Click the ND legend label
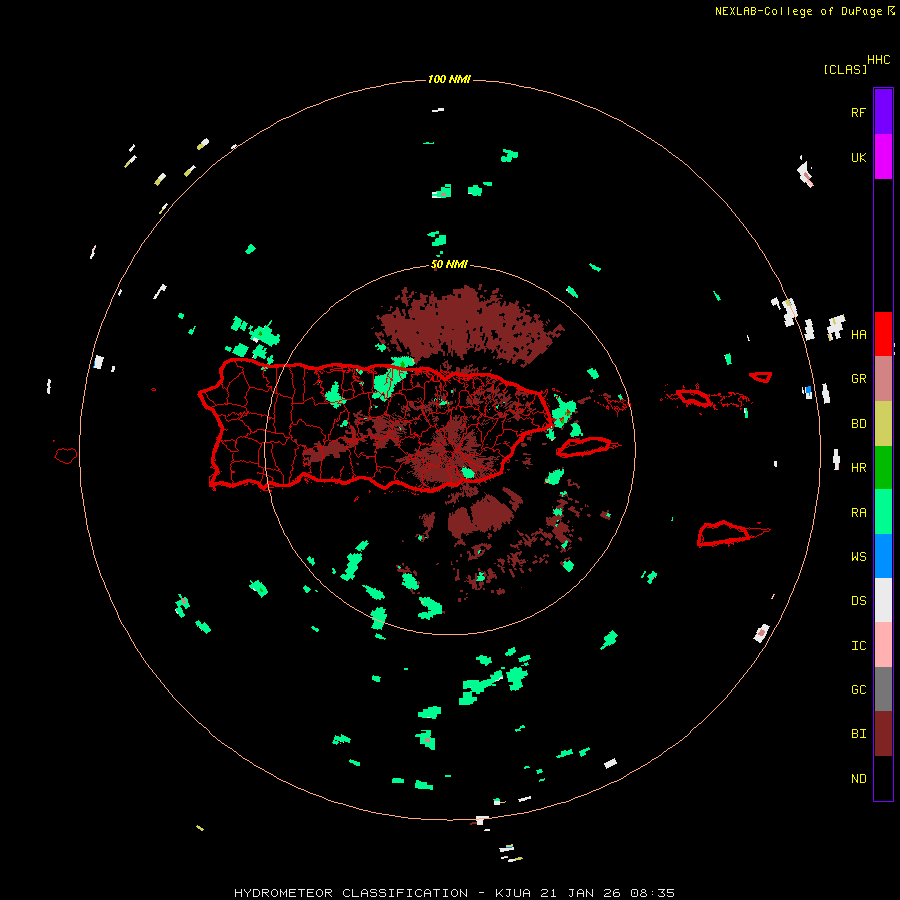This screenshot has width=900, height=900. coord(858,779)
